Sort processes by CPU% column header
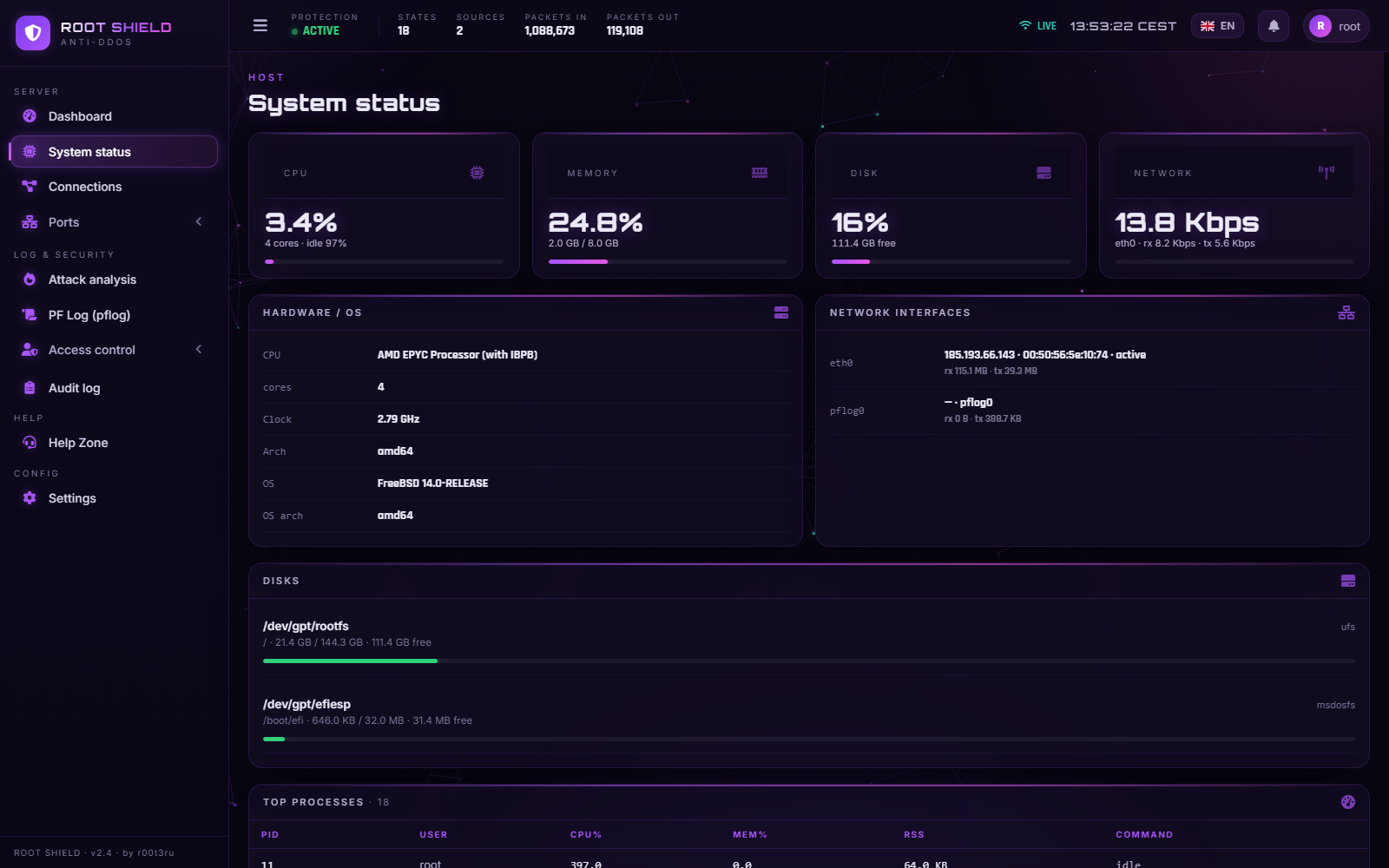Image resolution: width=1389 pixels, height=868 pixels. point(586,835)
